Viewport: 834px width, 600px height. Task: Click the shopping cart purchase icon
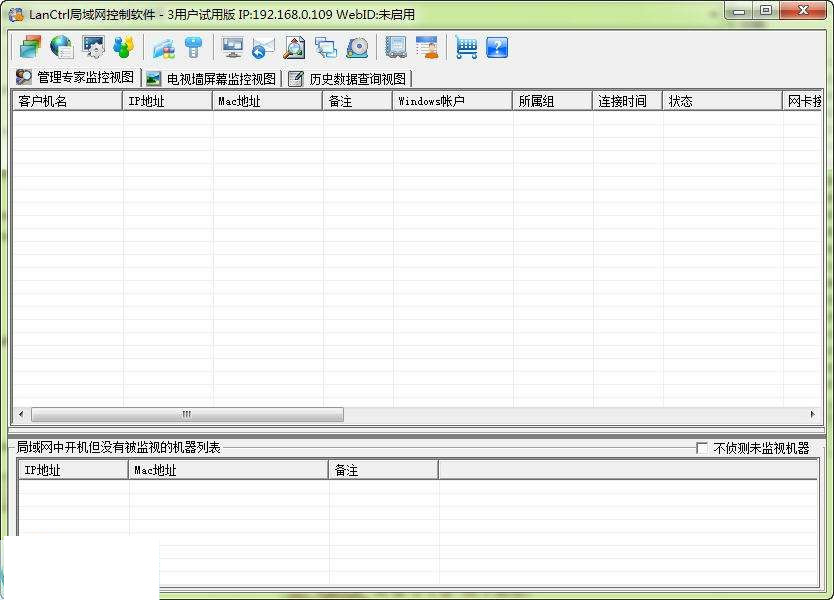[x=466, y=47]
